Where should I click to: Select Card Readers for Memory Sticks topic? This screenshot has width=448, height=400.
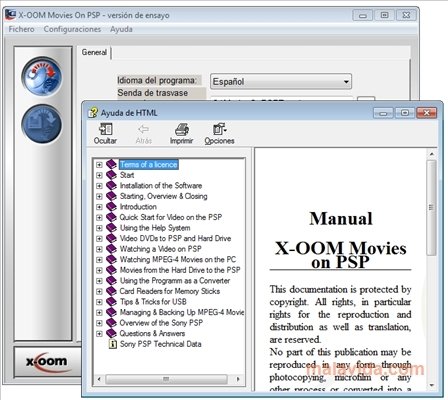pos(170,291)
